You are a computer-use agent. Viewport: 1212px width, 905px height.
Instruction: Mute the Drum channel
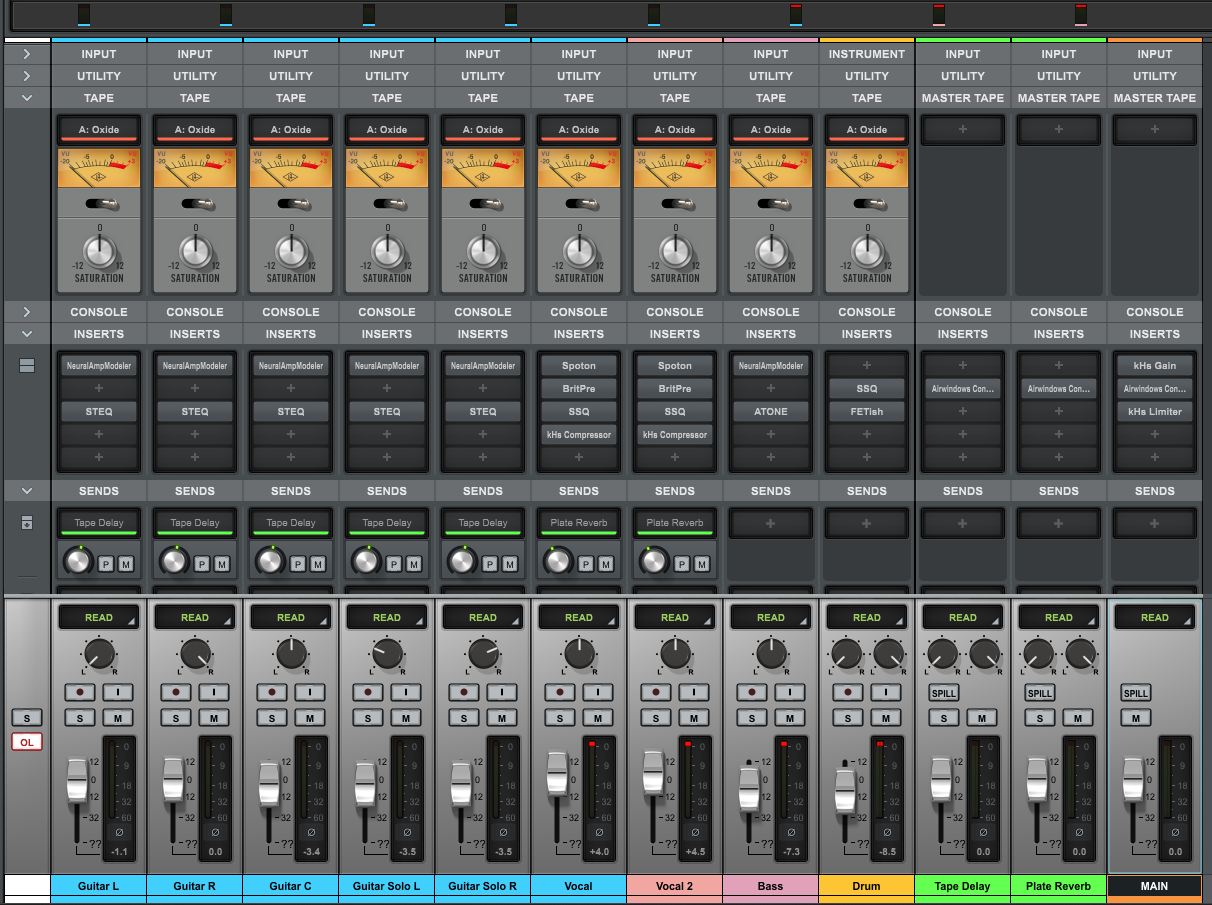coord(886,718)
